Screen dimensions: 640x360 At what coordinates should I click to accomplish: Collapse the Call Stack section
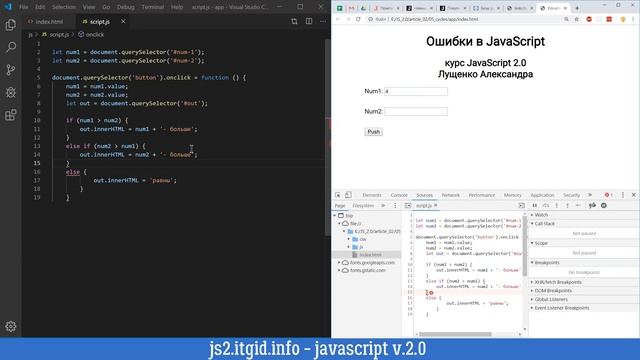(584, 224)
